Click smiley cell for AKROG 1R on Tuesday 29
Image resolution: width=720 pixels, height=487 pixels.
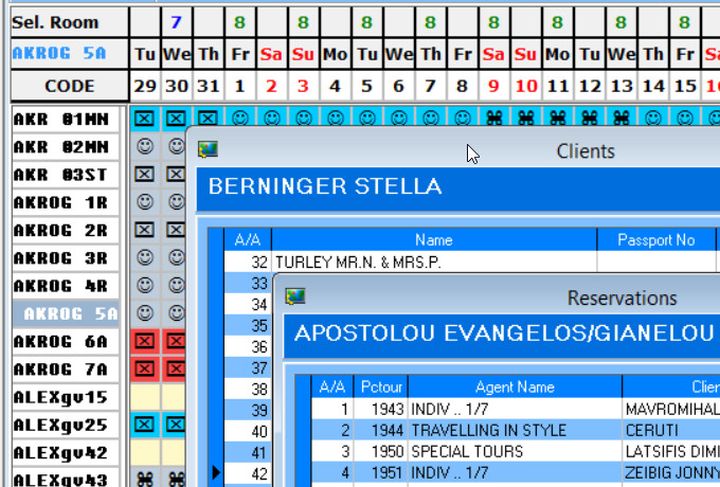[145, 202]
